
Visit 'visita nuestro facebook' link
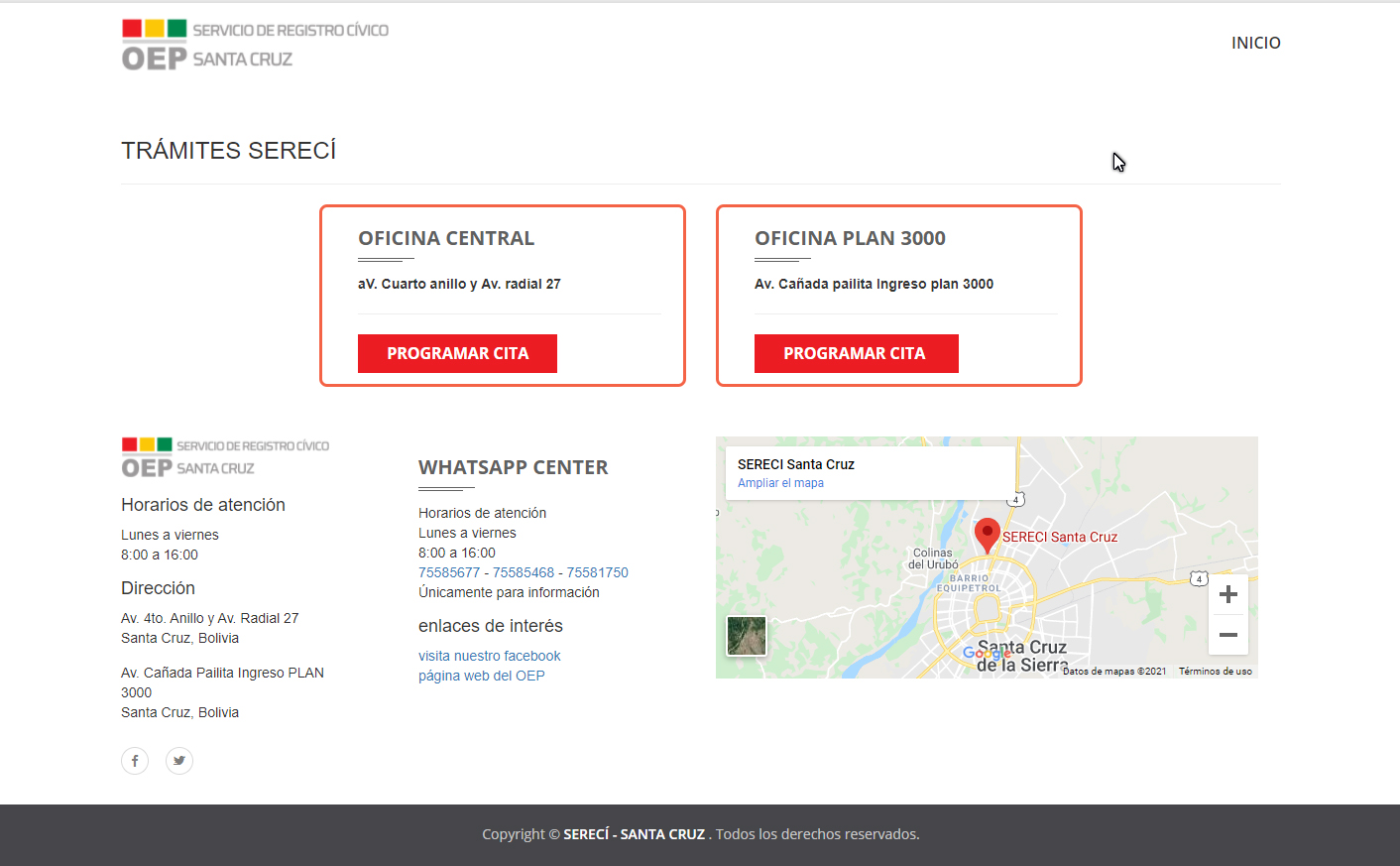tap(489, 656)
